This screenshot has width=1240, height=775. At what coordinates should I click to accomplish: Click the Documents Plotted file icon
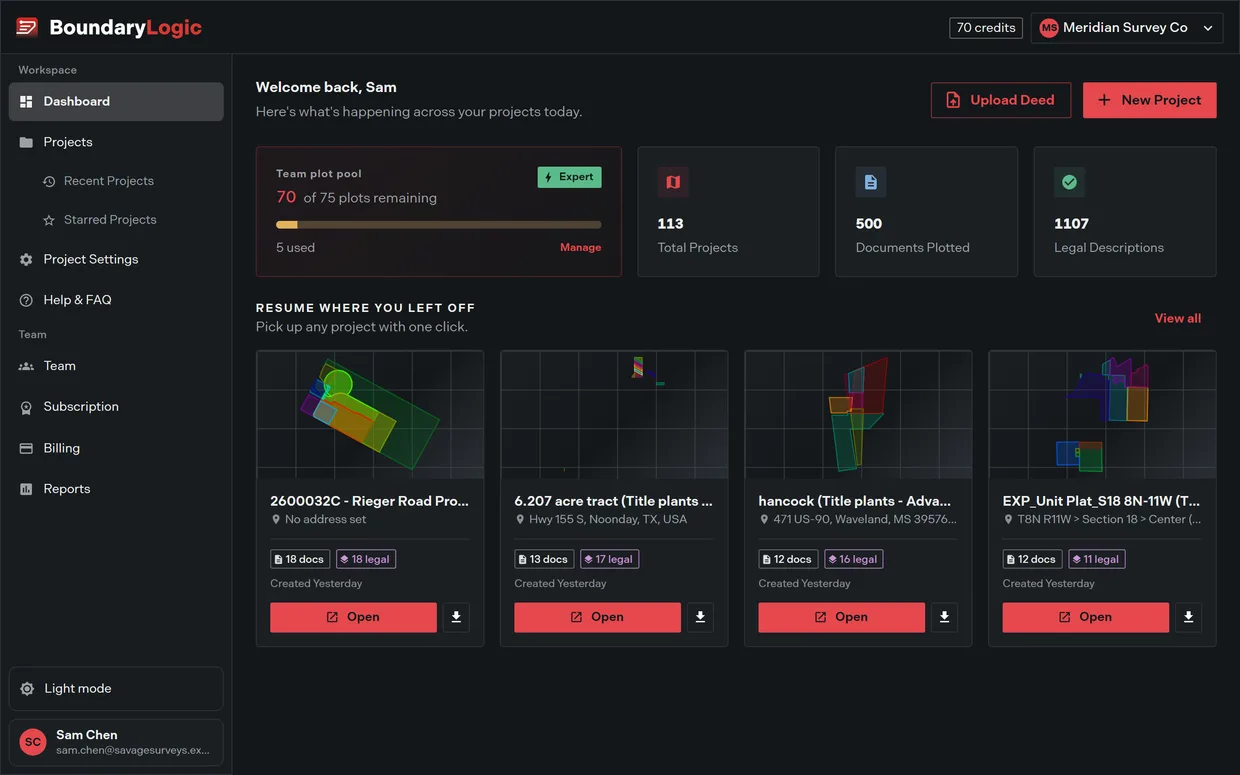pos(871,182)
